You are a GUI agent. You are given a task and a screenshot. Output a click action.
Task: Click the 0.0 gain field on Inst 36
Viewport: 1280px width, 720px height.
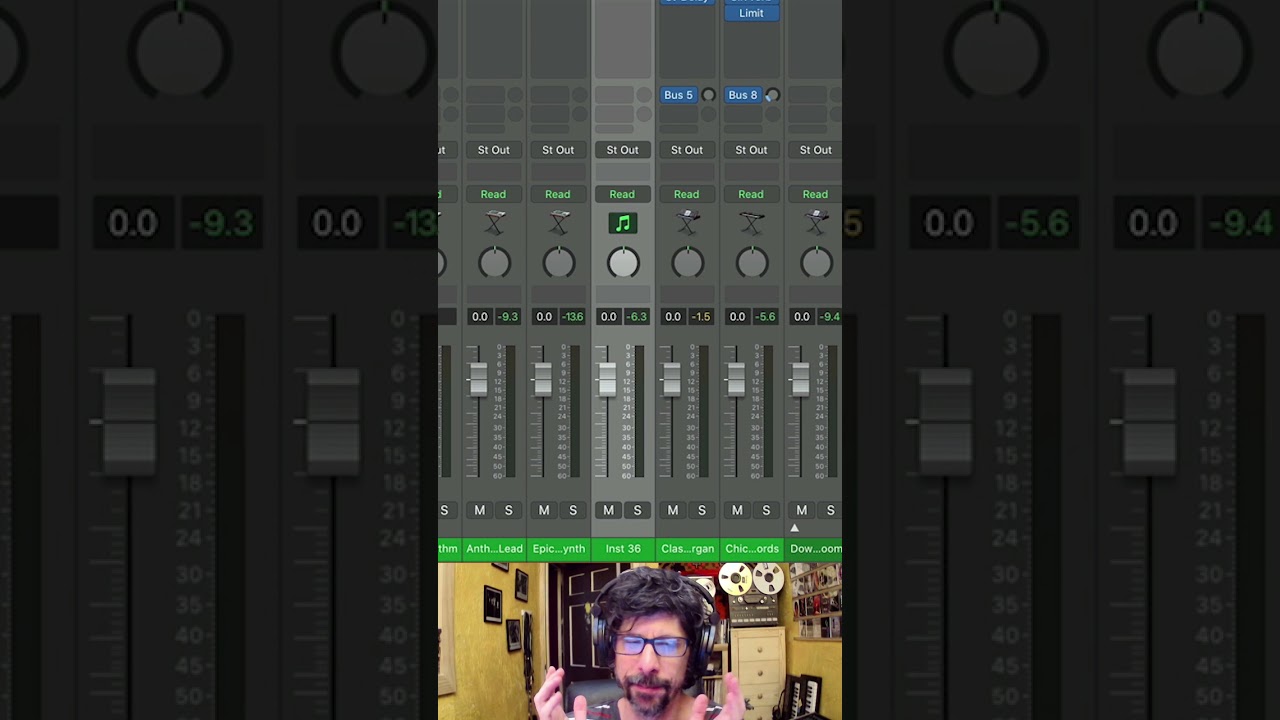(x=608, y=317)
